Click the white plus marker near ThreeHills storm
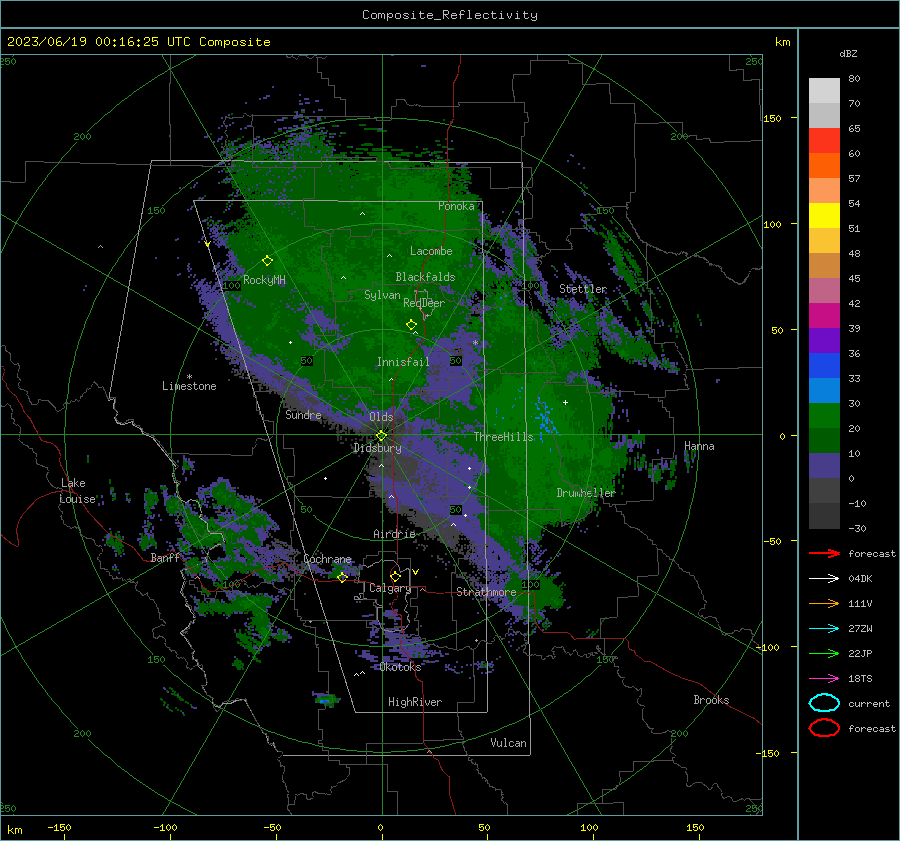The height and width of the screenshot is (841, 900). pyautogui.click(x=565, y=402)
